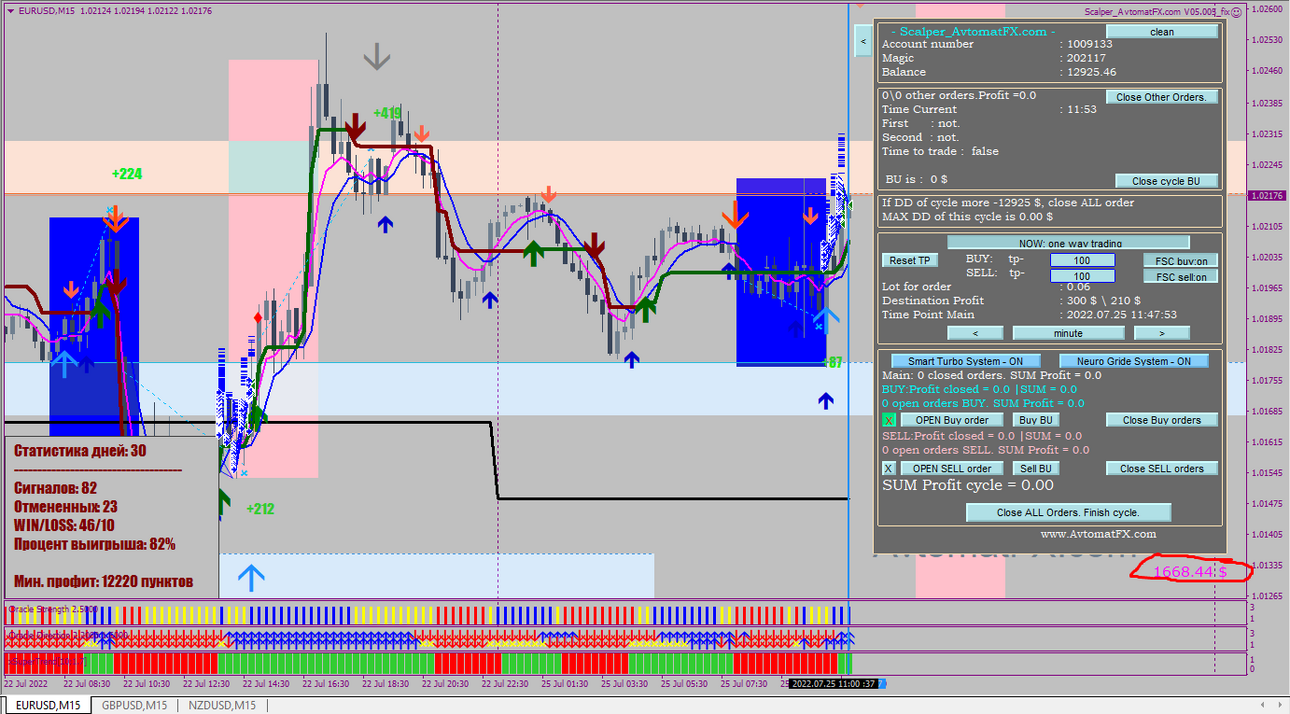Click Close SELL orders

point(1162,468)
